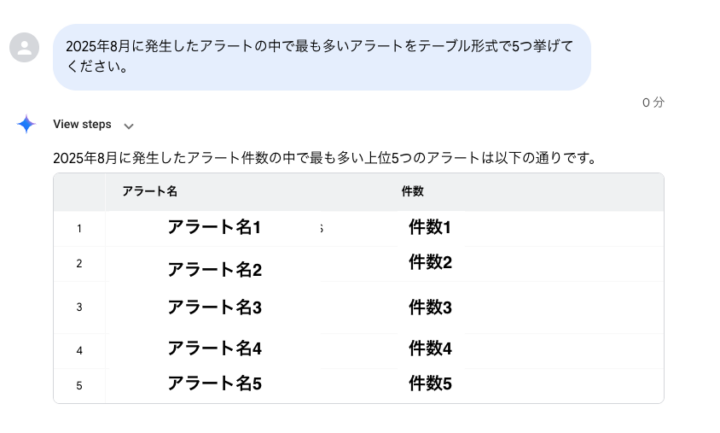Click the 件数1 cell
Screen dimensions: 720x433
click(x=430, y=227)
